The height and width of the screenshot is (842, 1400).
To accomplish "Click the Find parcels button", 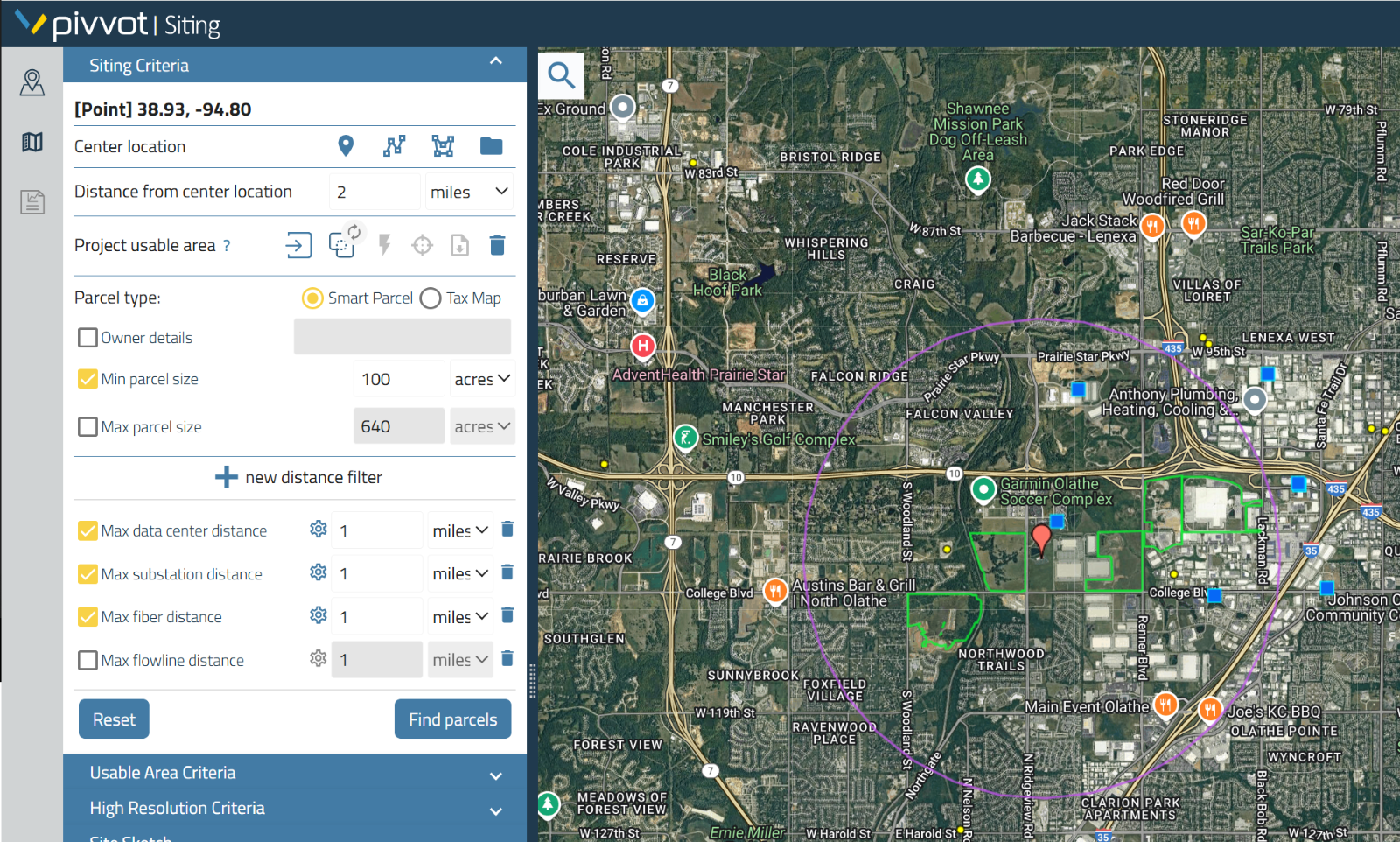I will (x=452, y=719).
